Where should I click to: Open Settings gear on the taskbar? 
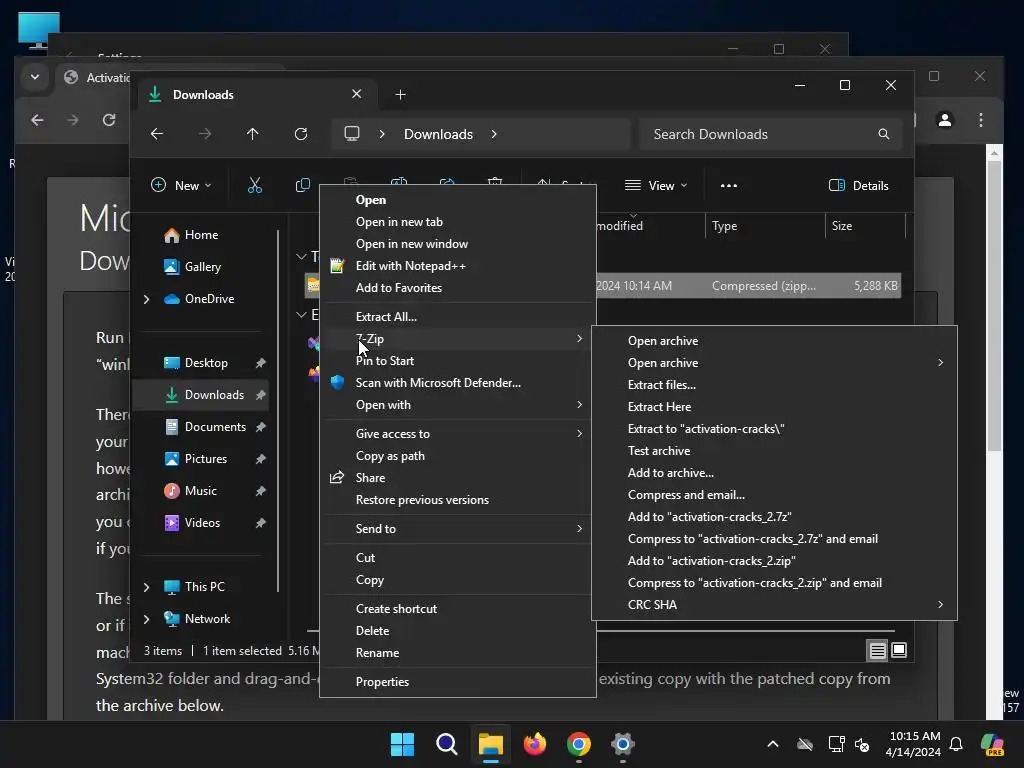point(623,744)
